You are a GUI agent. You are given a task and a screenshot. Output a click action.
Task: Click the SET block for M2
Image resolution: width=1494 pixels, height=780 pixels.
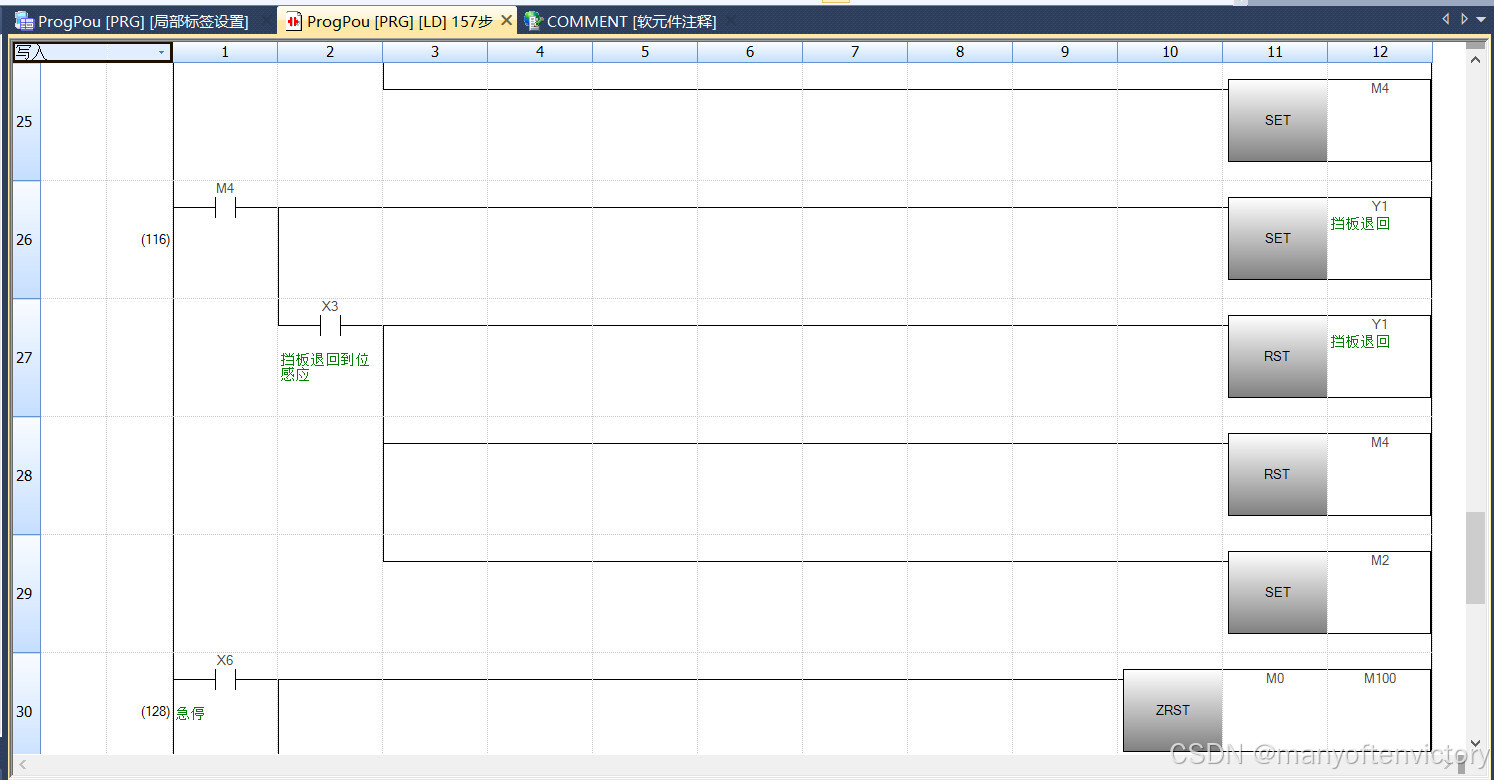click(1277, 592)
